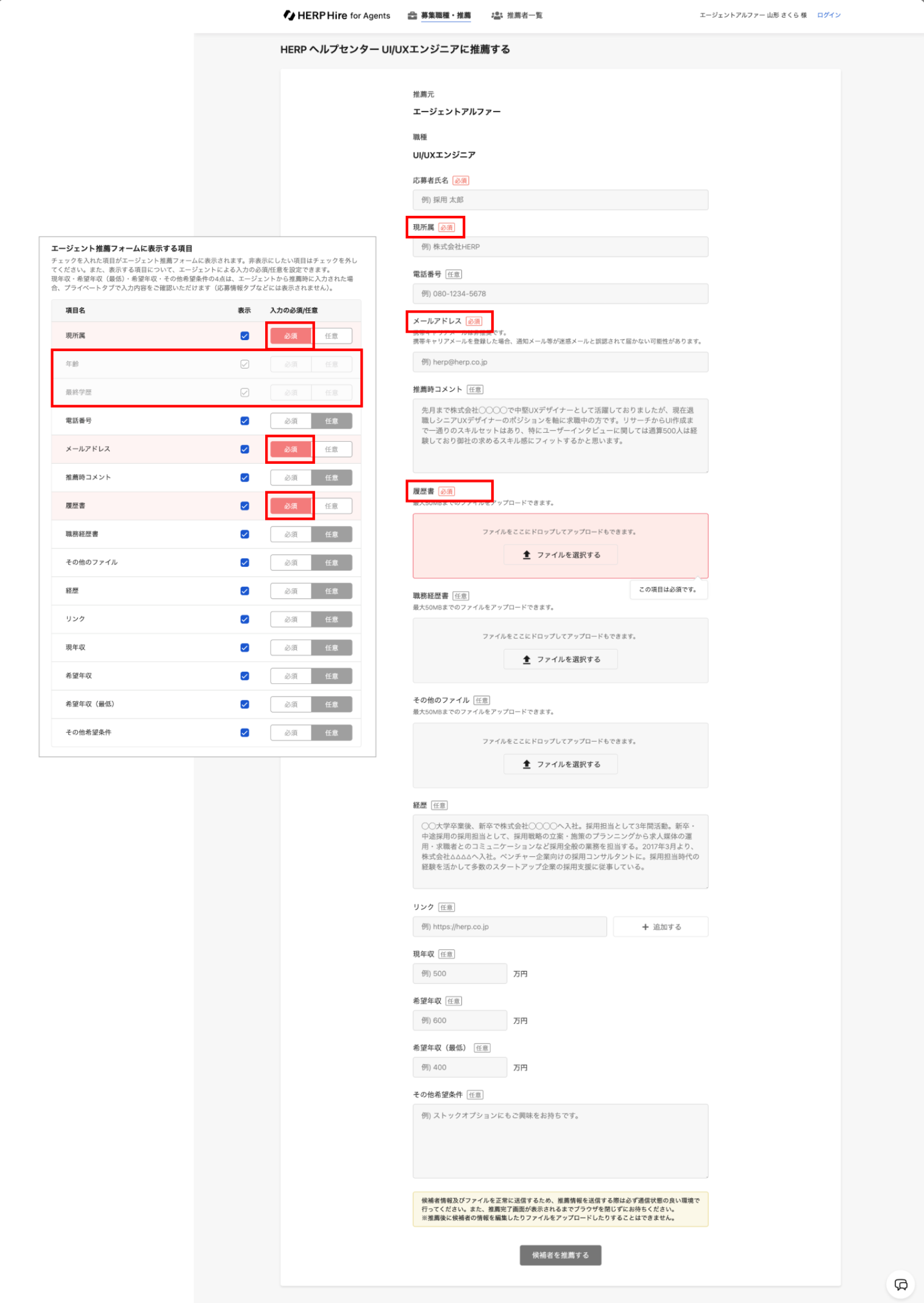Click ファイルを選択する under 履歴書
The width and height of the screenshot is (924, 1303).
coord(560,555)
